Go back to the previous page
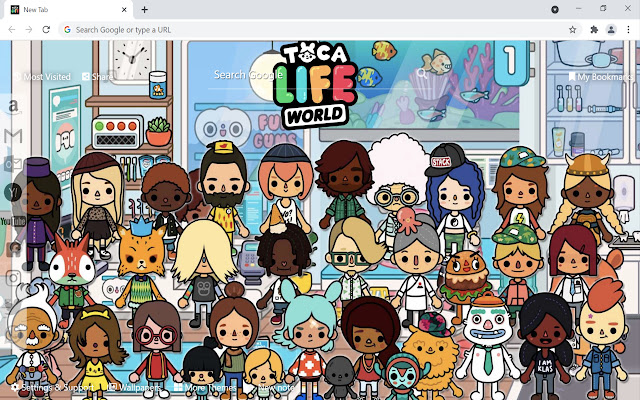 coord(12,29)
